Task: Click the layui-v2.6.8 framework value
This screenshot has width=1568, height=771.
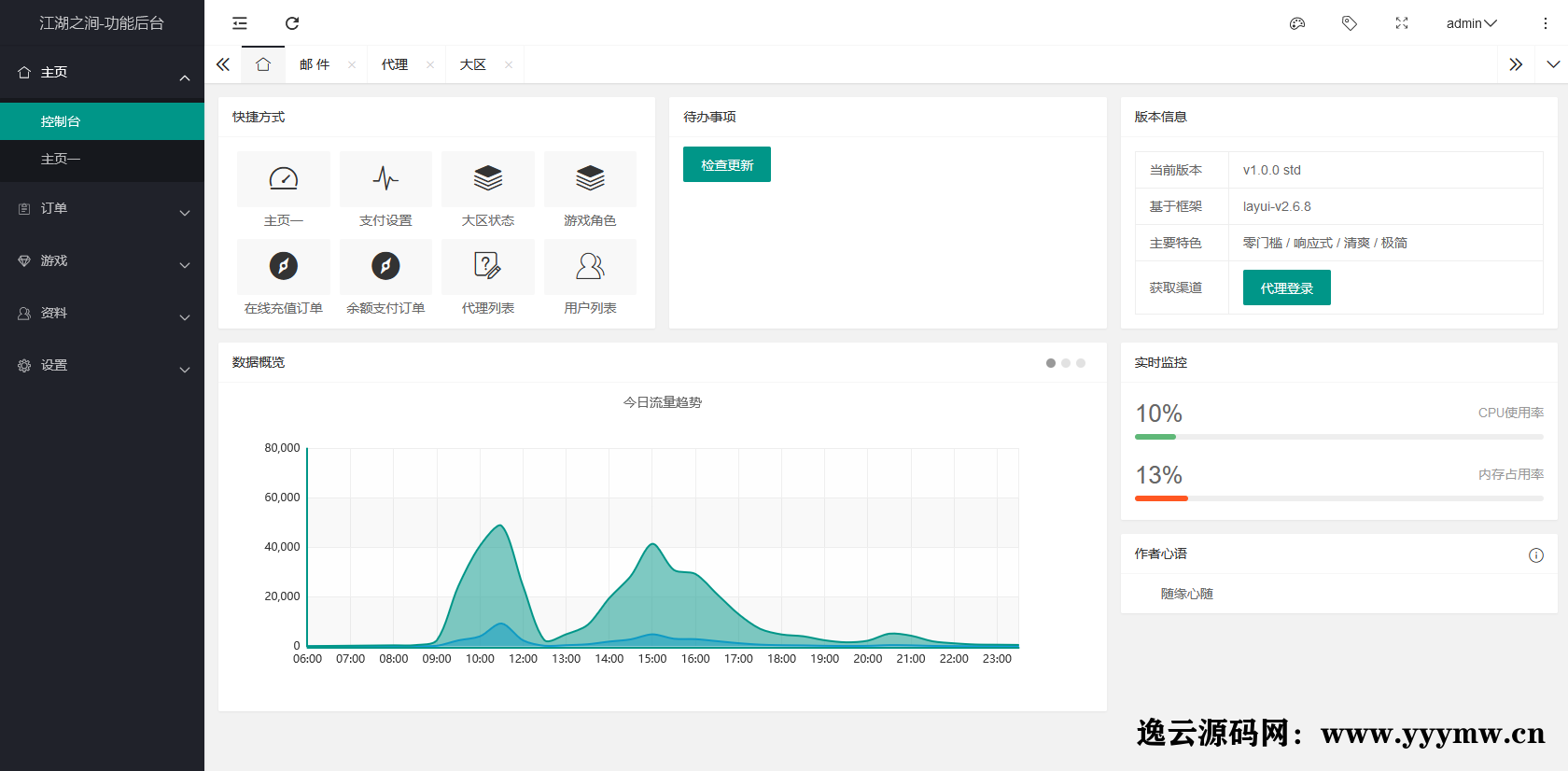Action: point(1277,206)
